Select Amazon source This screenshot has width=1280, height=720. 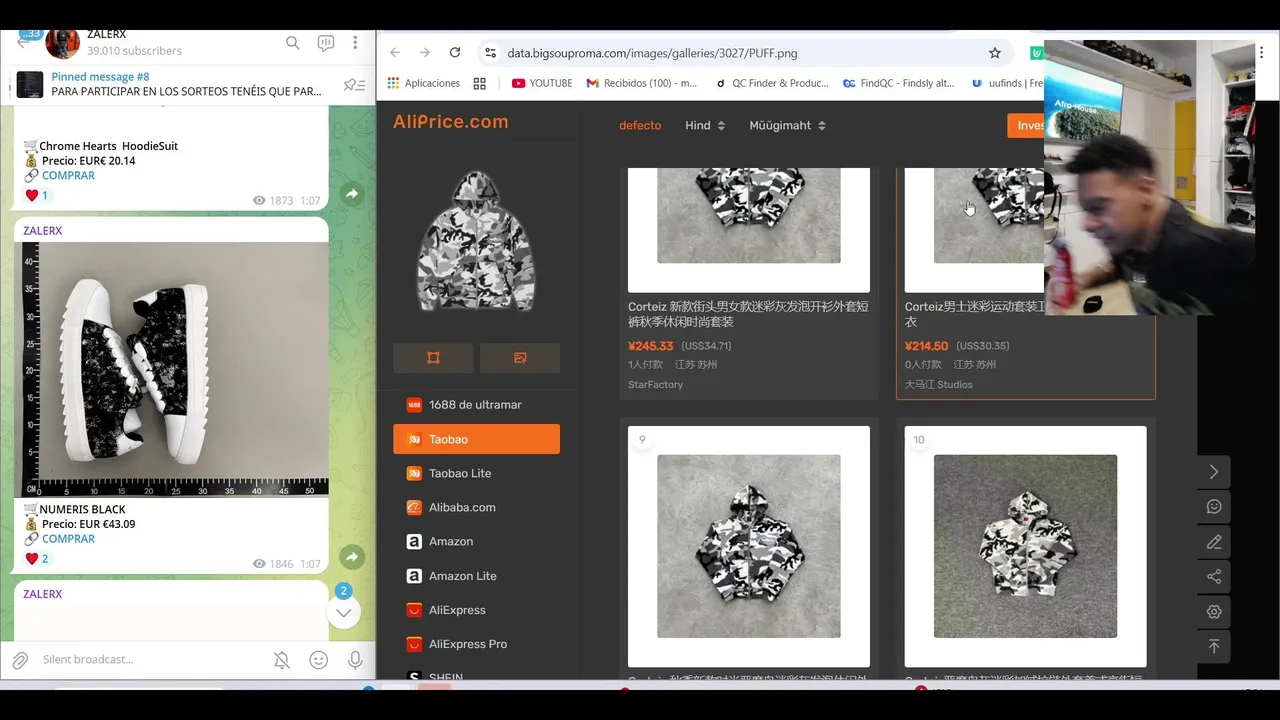(x=476, y=541)
